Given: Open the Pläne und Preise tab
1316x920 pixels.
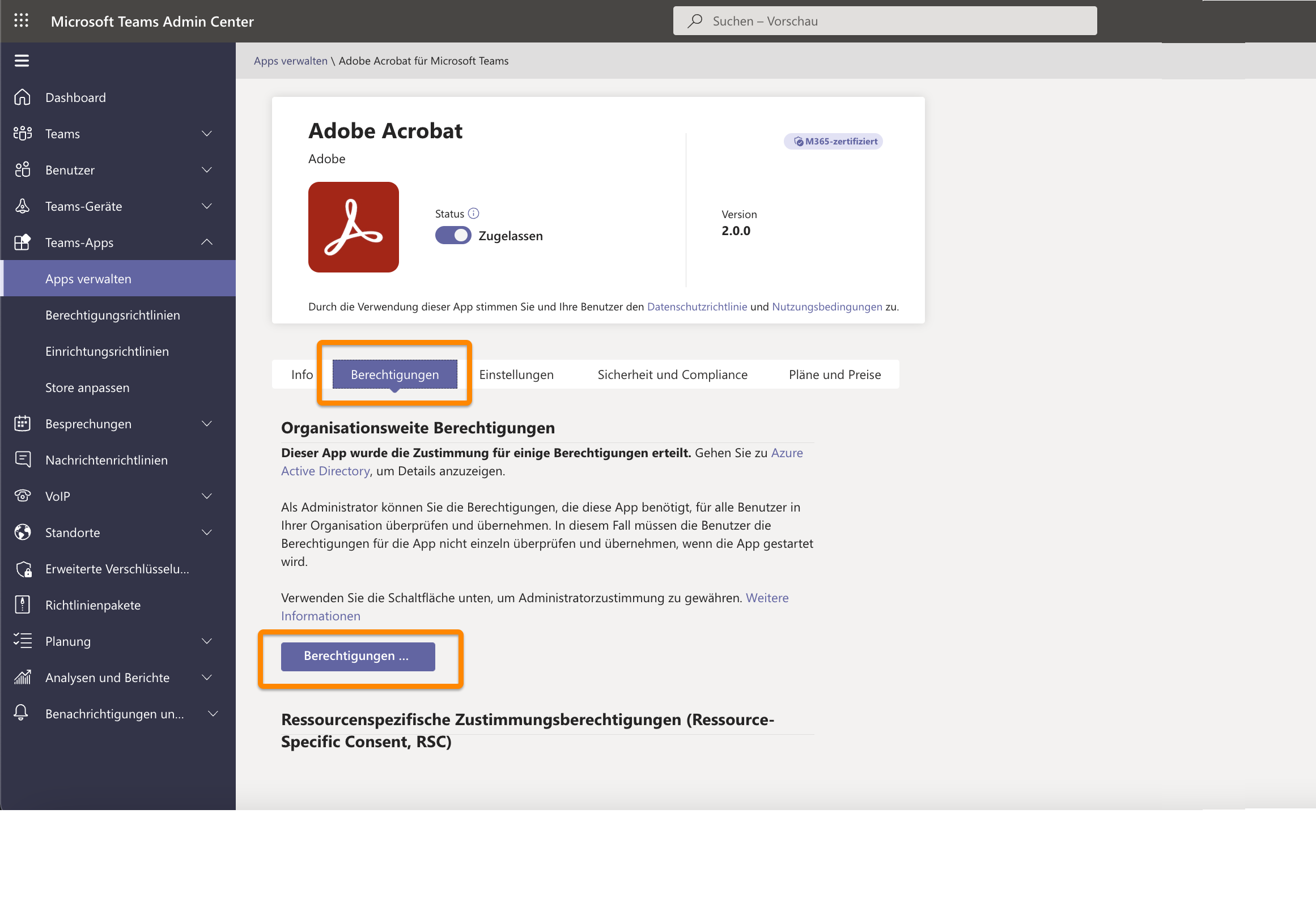Looking at the screenshot, I should (x=834, y=374).
